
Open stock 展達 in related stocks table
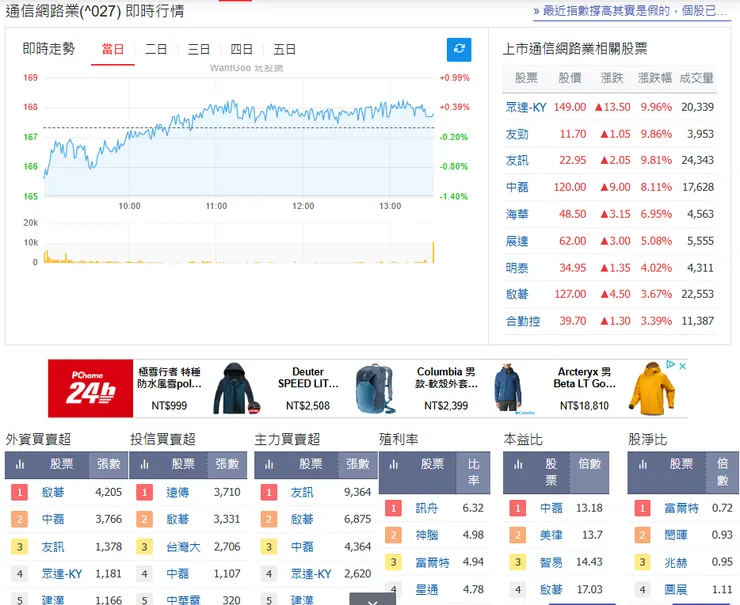(517, 241)
